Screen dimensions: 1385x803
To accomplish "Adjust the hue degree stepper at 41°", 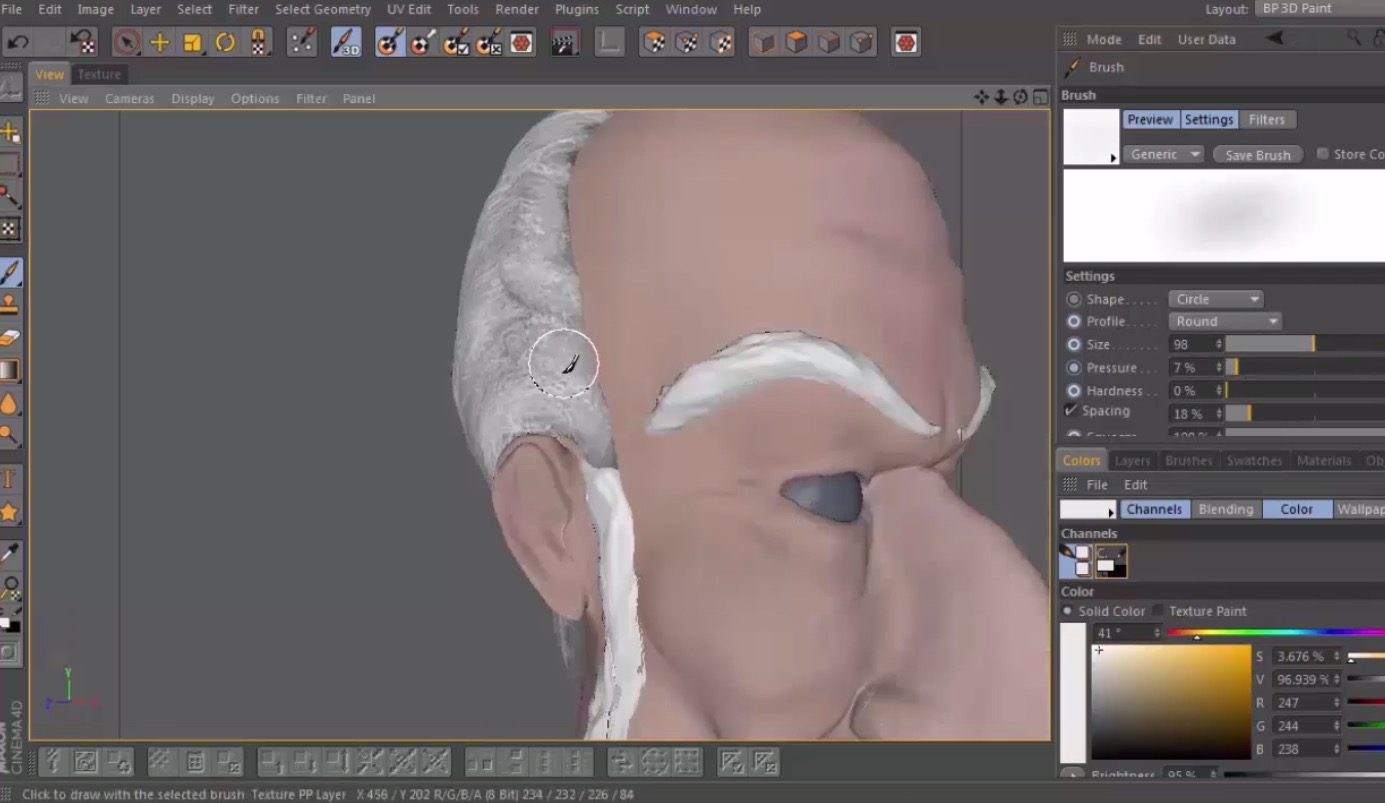I will tap(1157, 633).
